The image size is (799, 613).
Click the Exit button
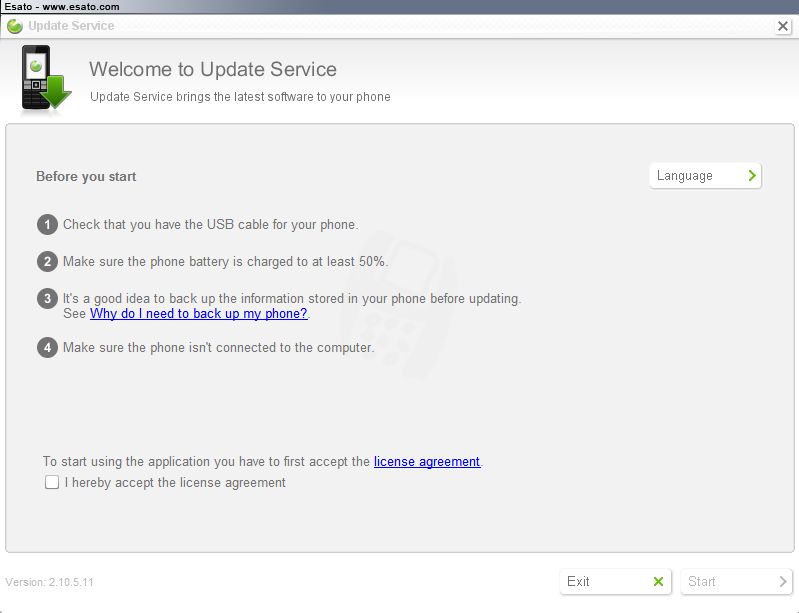click(x=615, y=581)
